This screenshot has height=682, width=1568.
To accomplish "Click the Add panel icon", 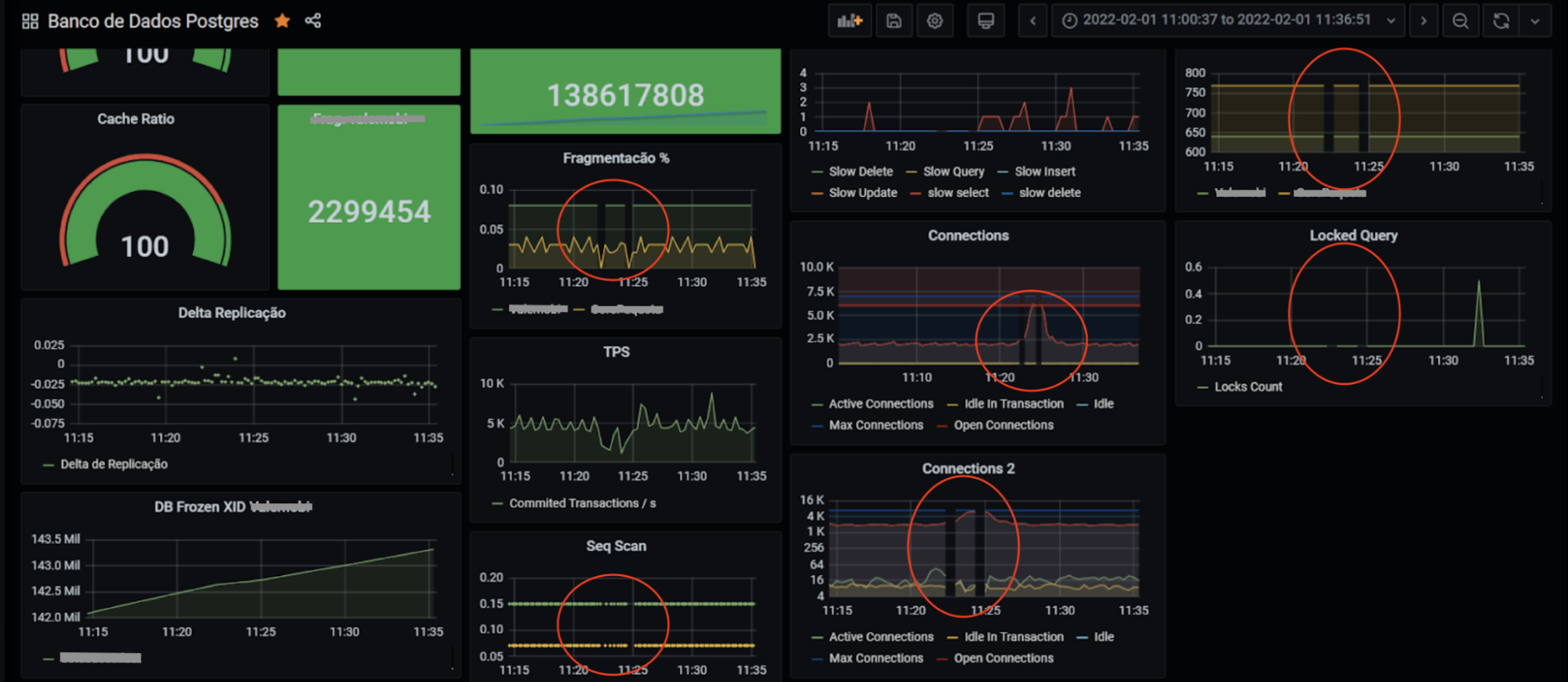I will point(849,21).
